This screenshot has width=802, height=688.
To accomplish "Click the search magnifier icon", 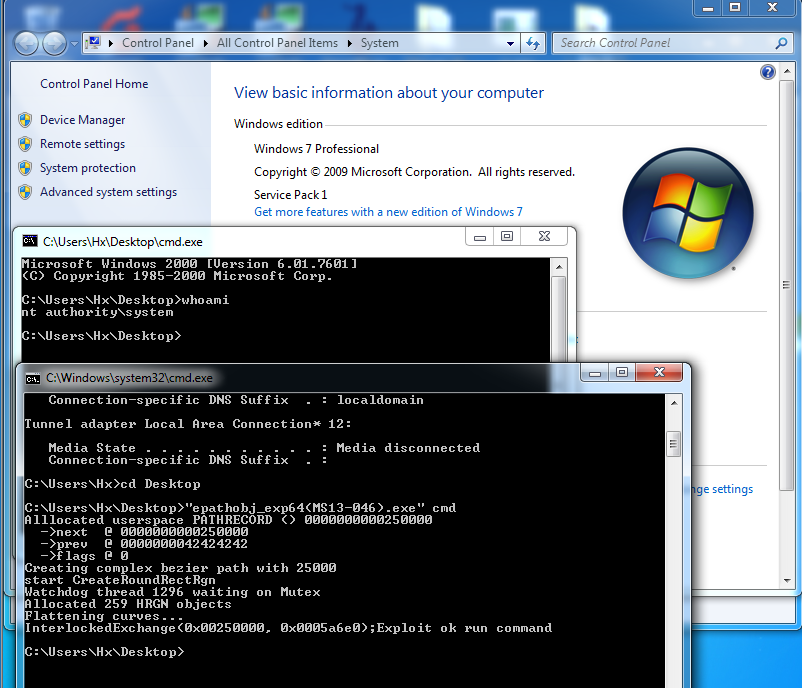I will [x=782, y=43].
